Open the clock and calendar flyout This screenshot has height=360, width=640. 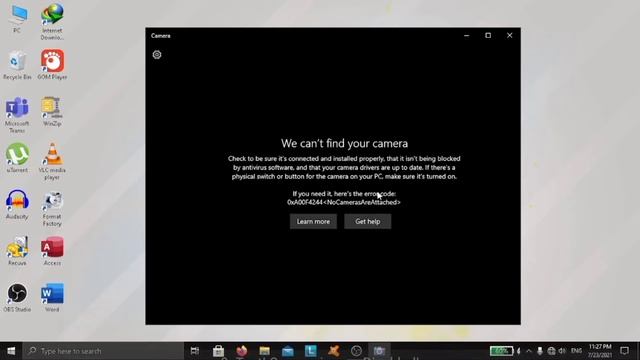pos(600,351)
